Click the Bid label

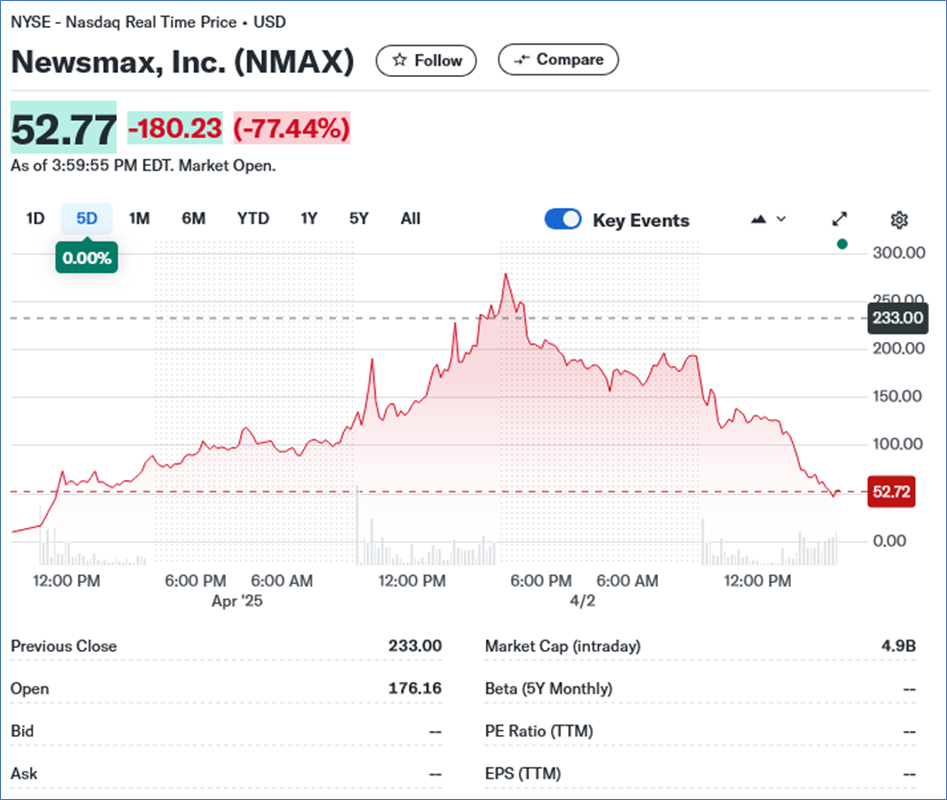click(x=22, y=731)
